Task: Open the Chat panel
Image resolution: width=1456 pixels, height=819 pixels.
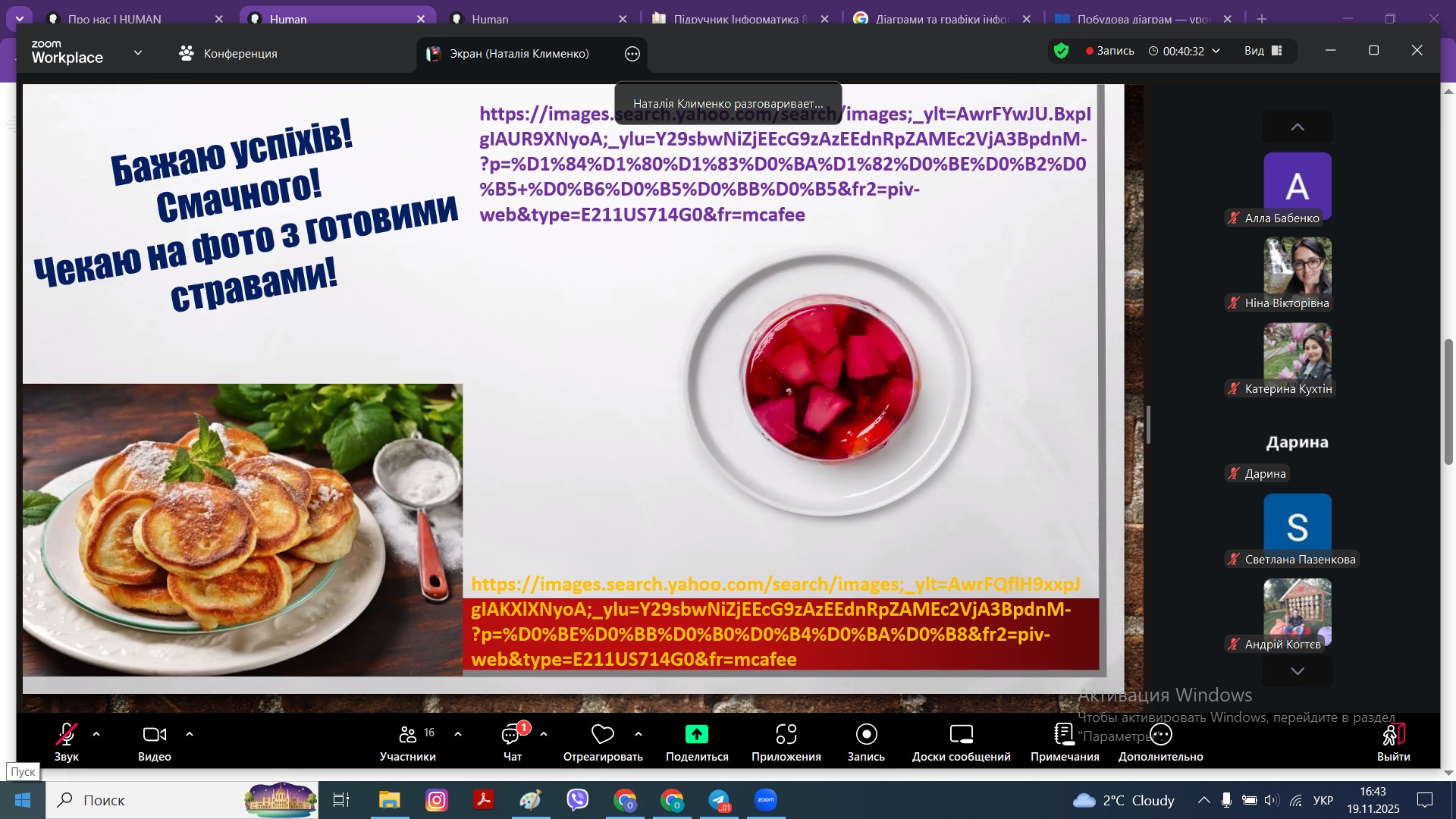Action: coord(512,735)
